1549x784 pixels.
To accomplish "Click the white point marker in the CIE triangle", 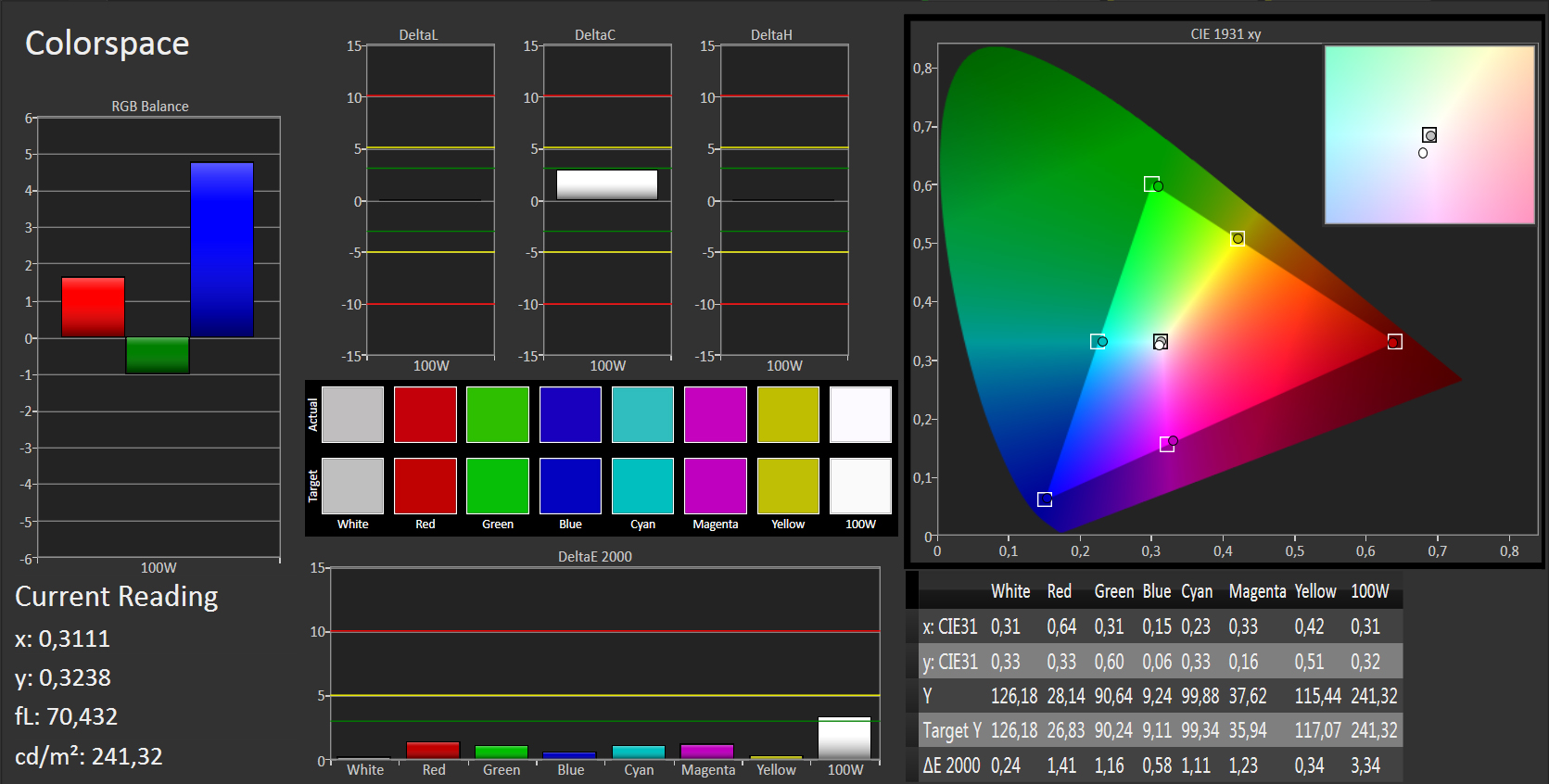I will 1160,342.
